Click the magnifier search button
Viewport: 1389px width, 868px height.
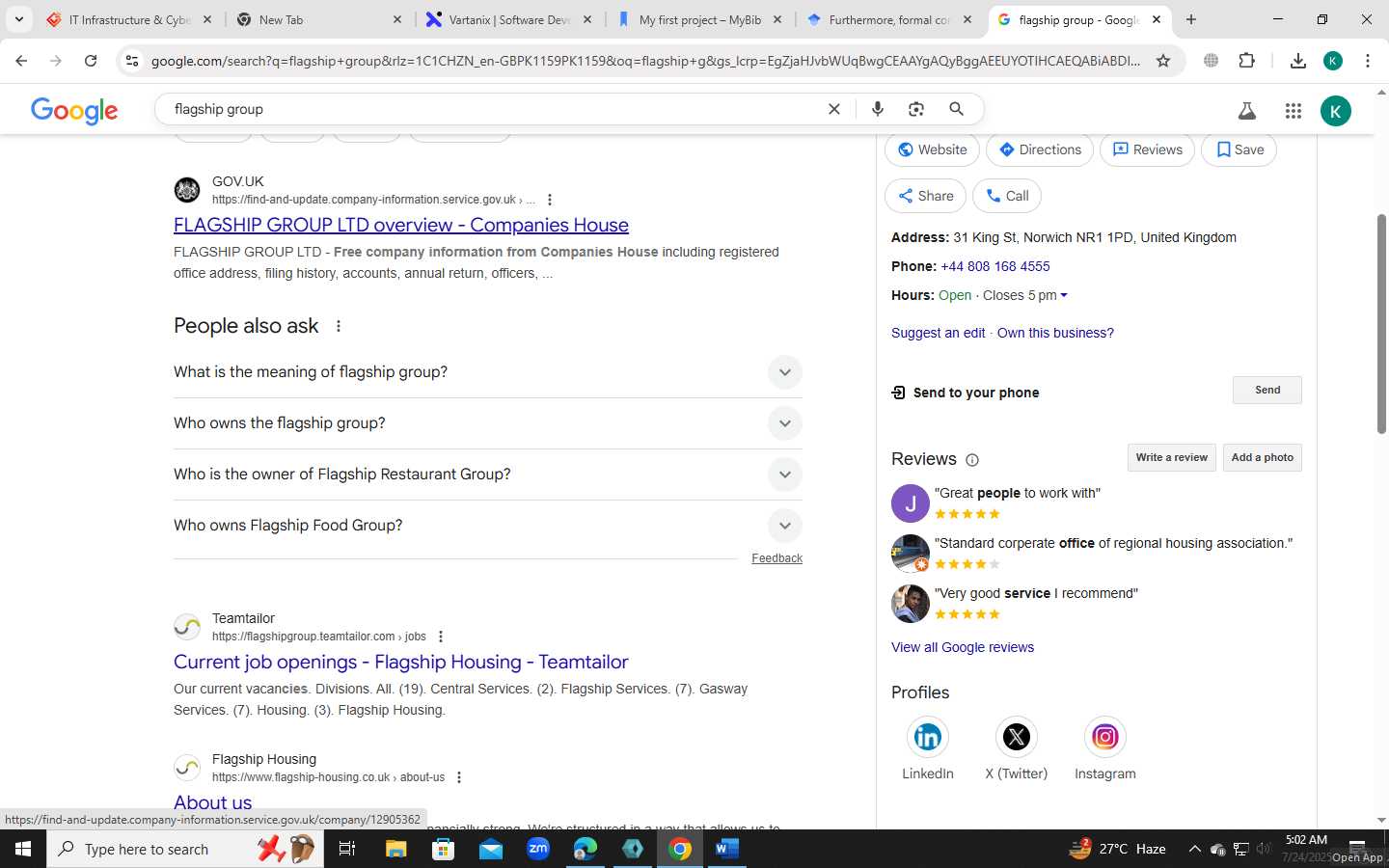tap(956, 109)
